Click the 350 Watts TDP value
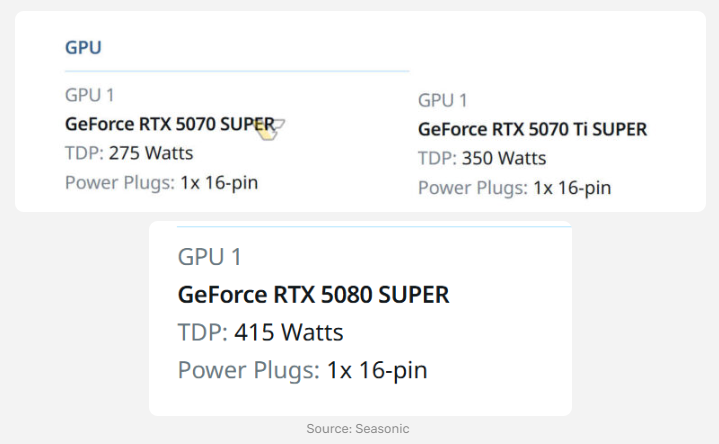The height and width of the screenshot is (444, 719). point(504,158)
